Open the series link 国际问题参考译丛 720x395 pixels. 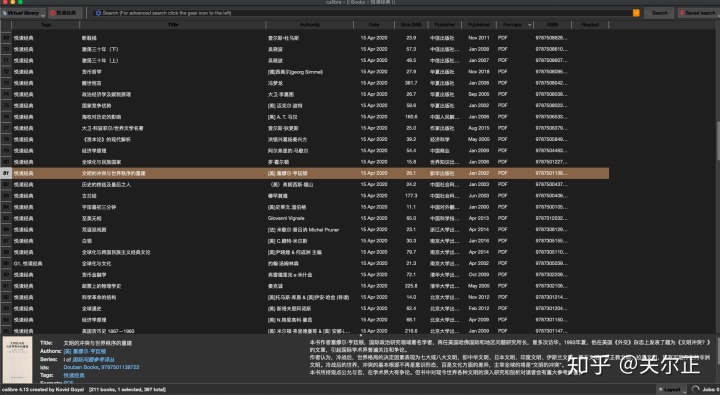coord(93,359)
